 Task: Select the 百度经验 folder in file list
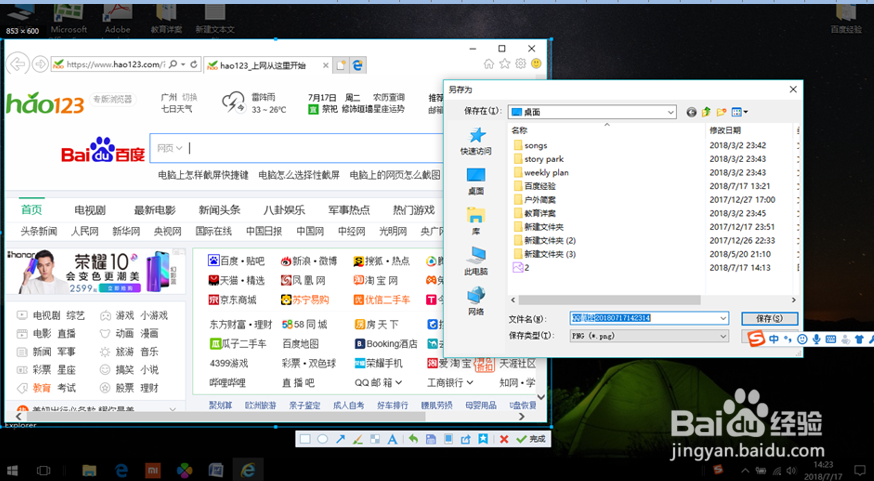(x=534, y=186)
